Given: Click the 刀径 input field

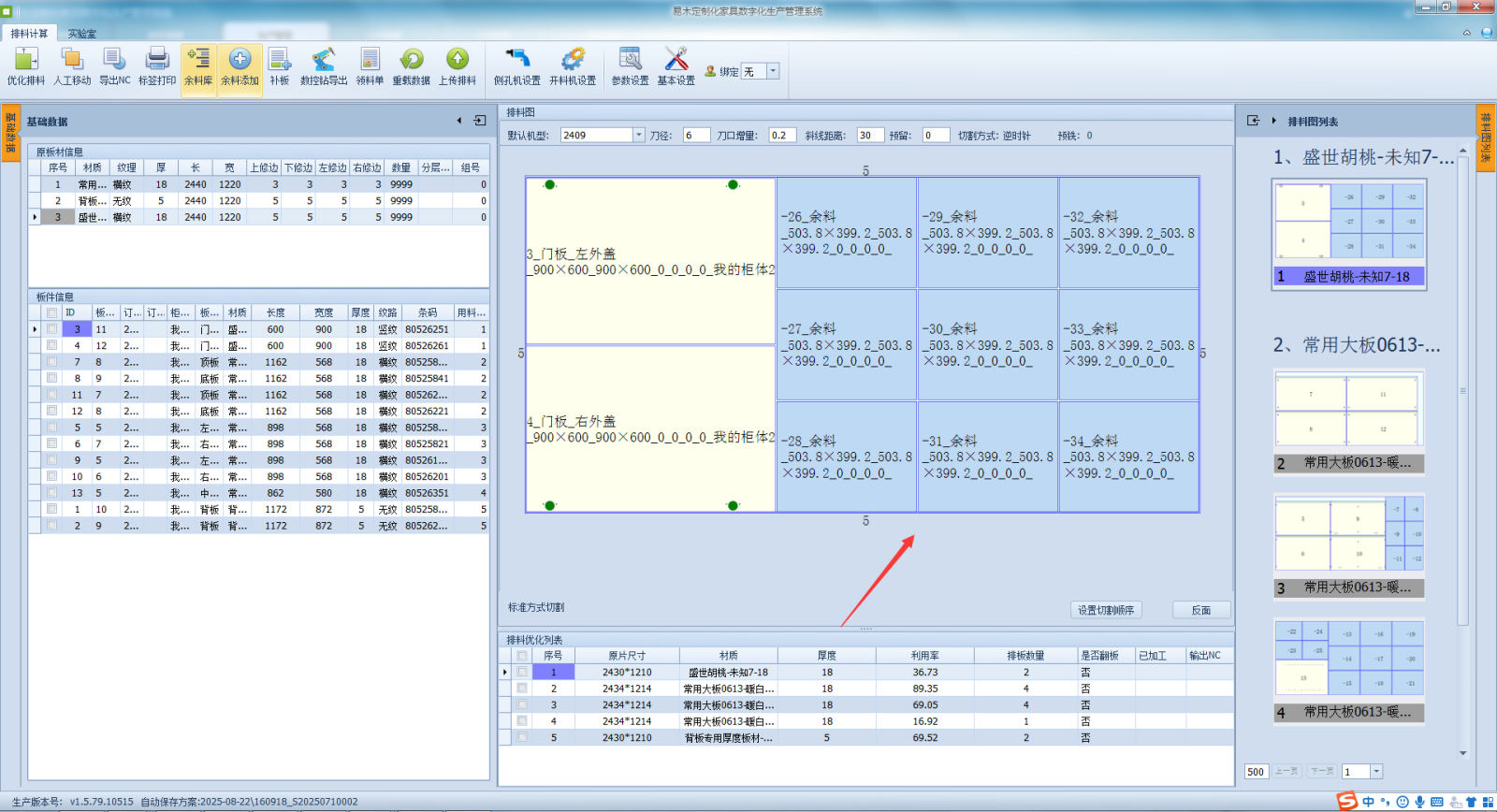Looking at the screenshot, I should [x=696, y=135].
